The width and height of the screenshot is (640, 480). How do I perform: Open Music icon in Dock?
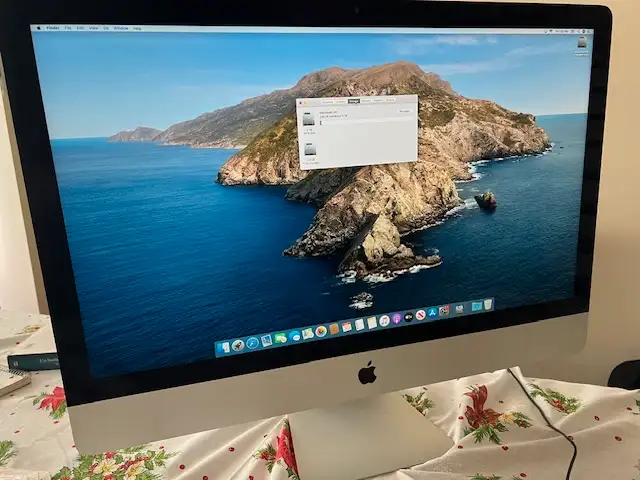point(384,320)
